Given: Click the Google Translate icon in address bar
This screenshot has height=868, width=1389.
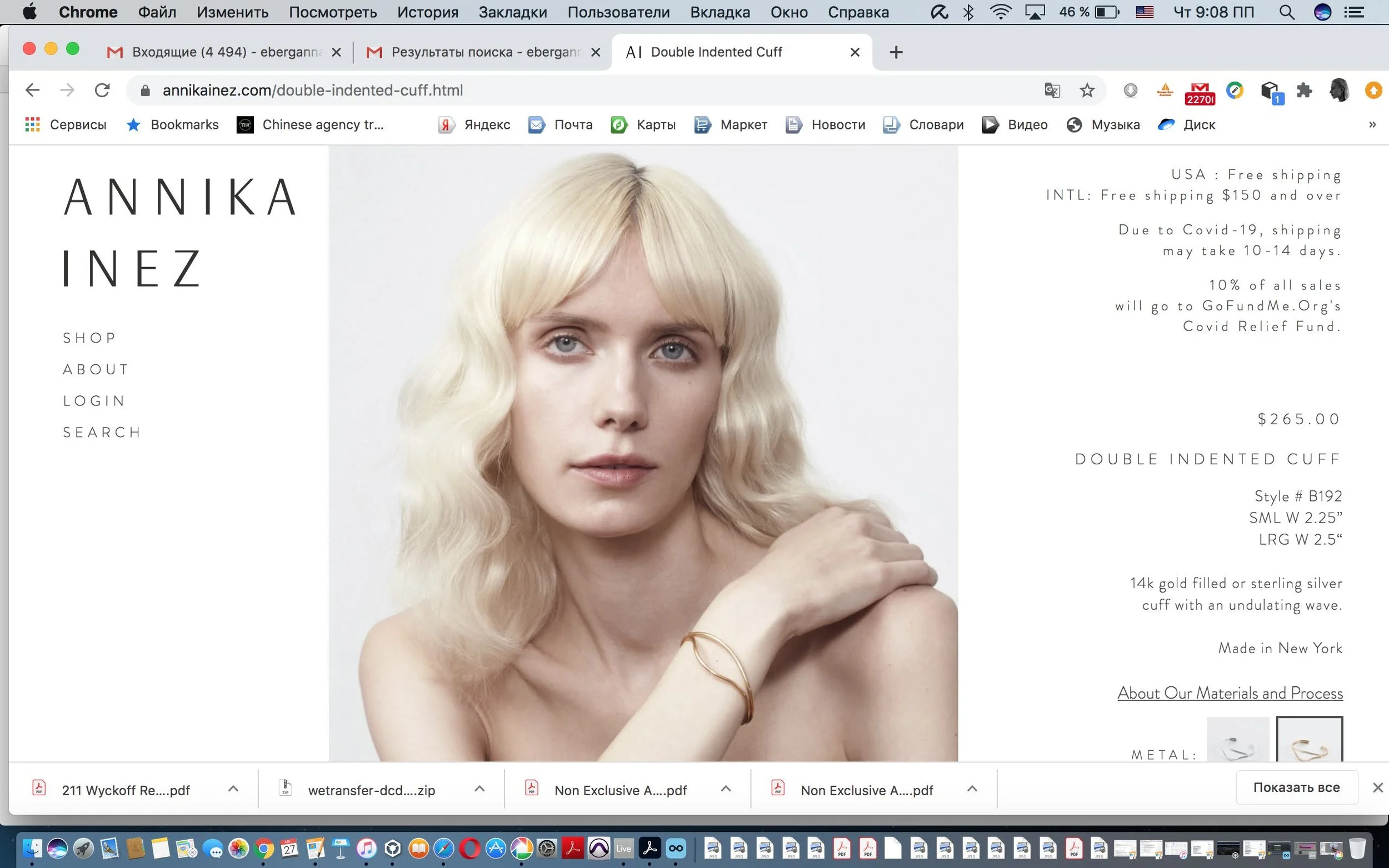Looking at the screenshot, I should [1052, 90].
